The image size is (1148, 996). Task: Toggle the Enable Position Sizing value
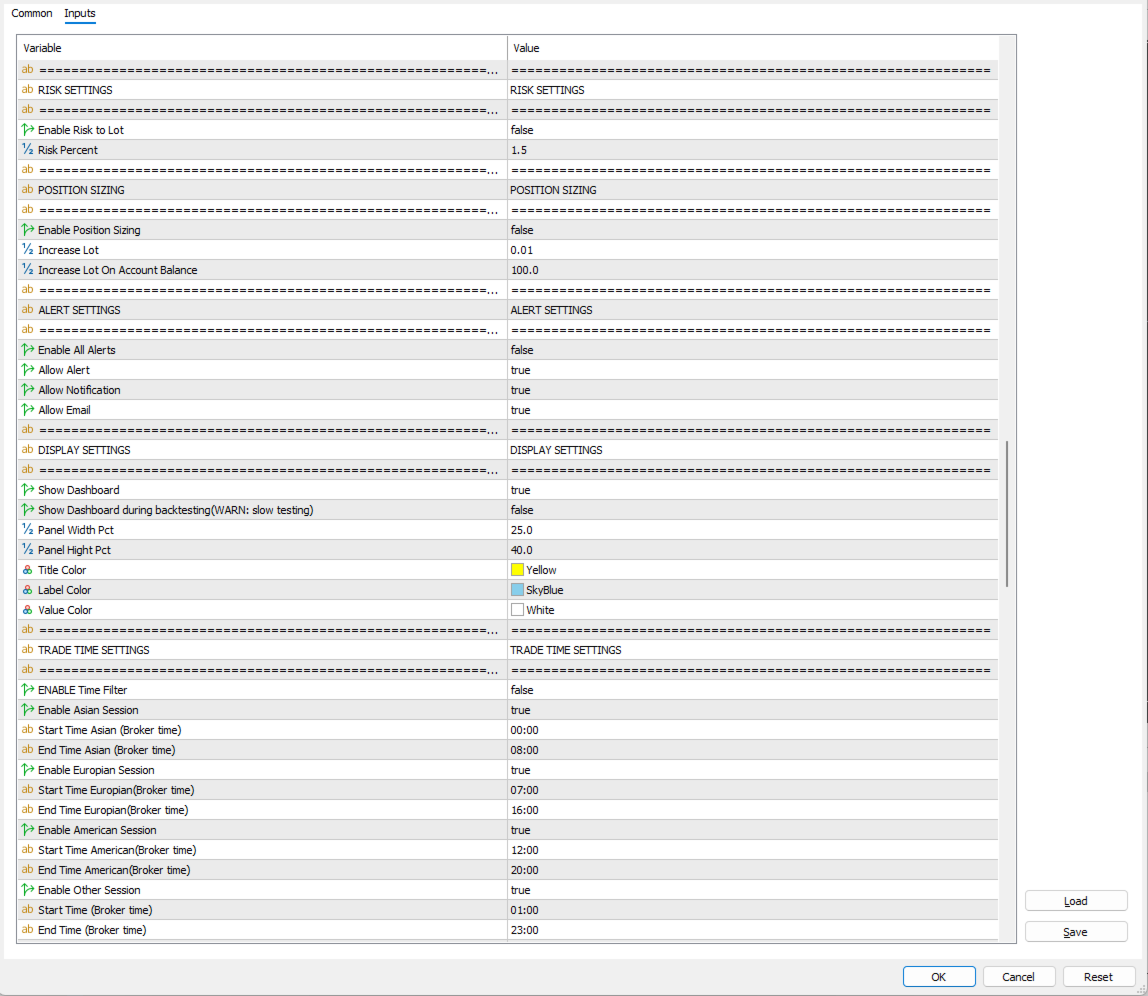pos(753,230)
